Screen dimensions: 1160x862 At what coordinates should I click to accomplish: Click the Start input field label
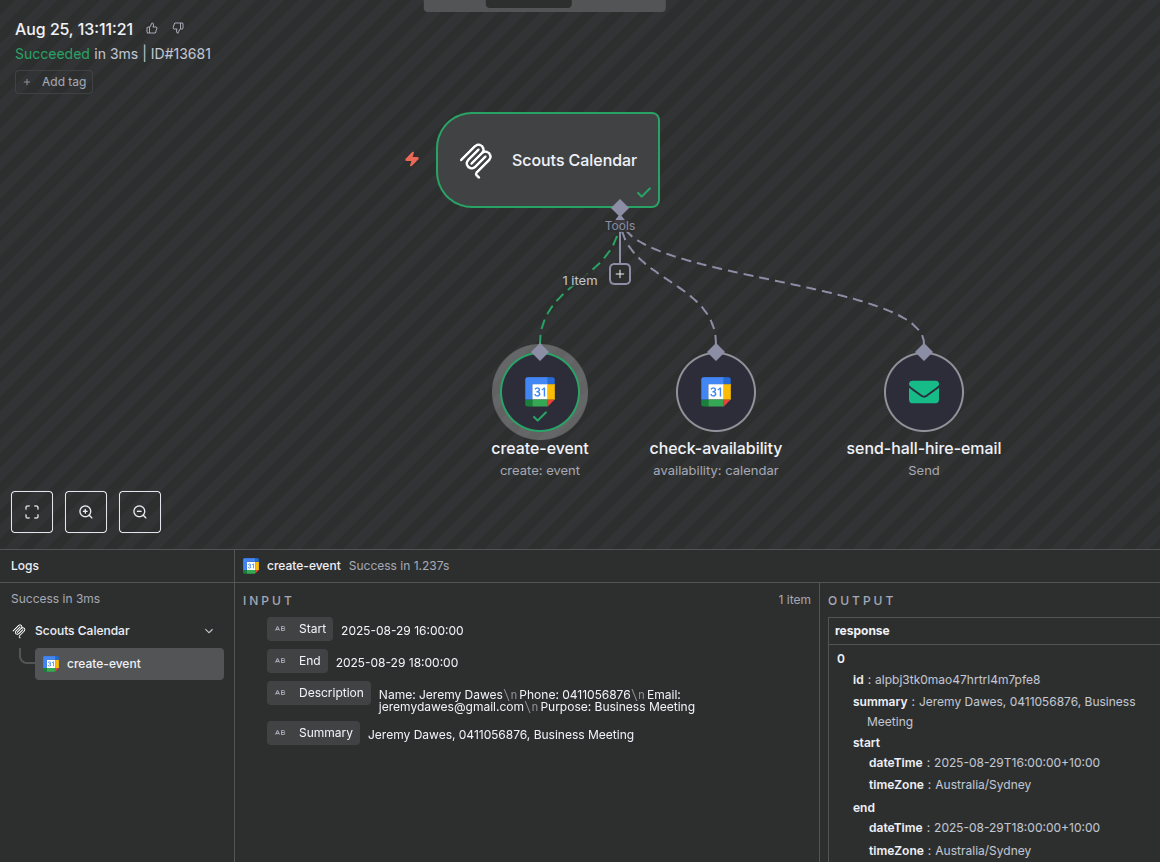point(312,629)
